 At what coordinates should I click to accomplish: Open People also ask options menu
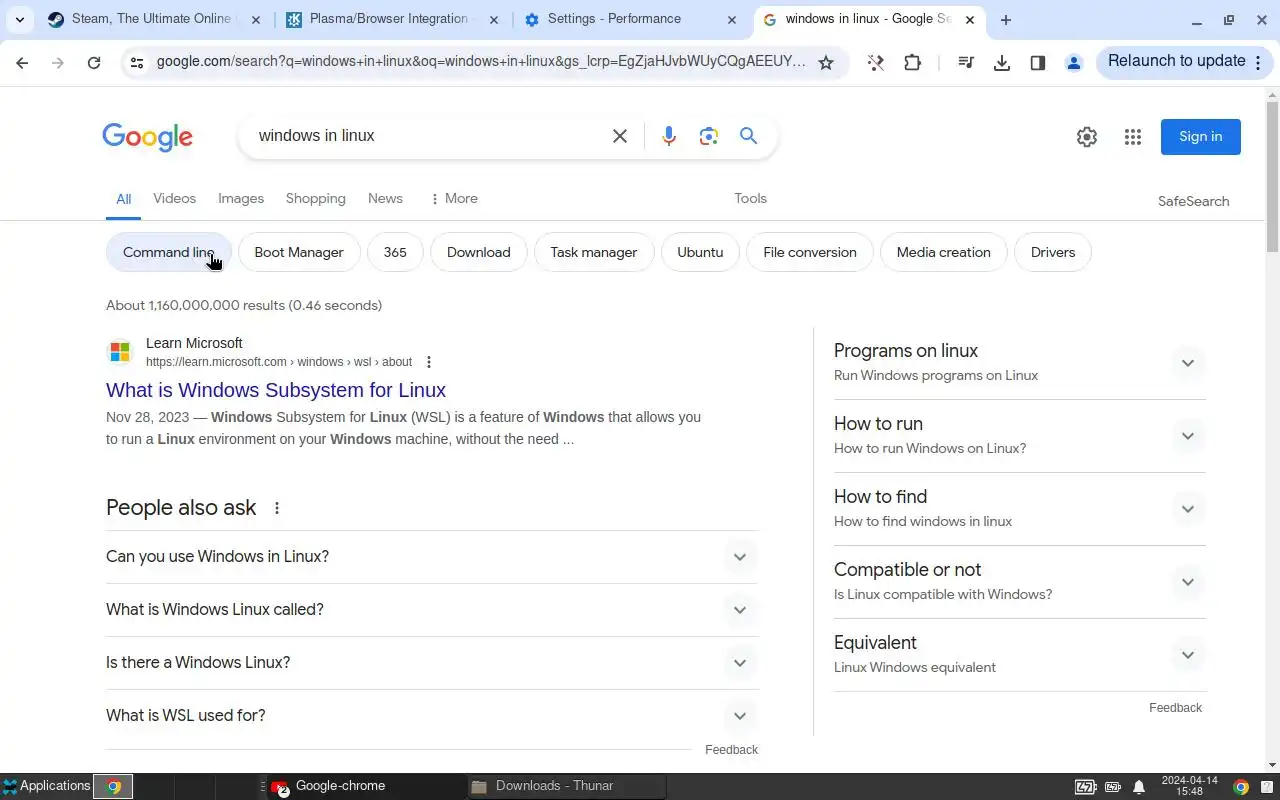[x=277, y=508]
